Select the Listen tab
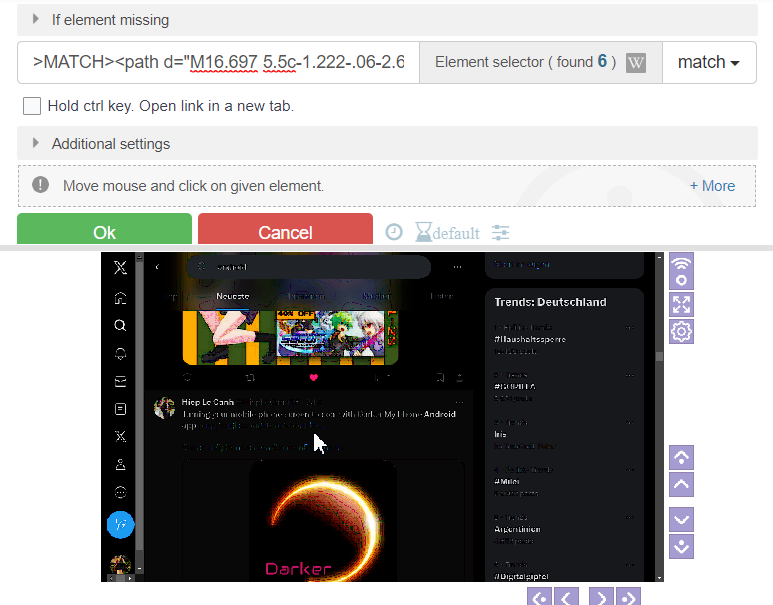 (x=441, y=296)
